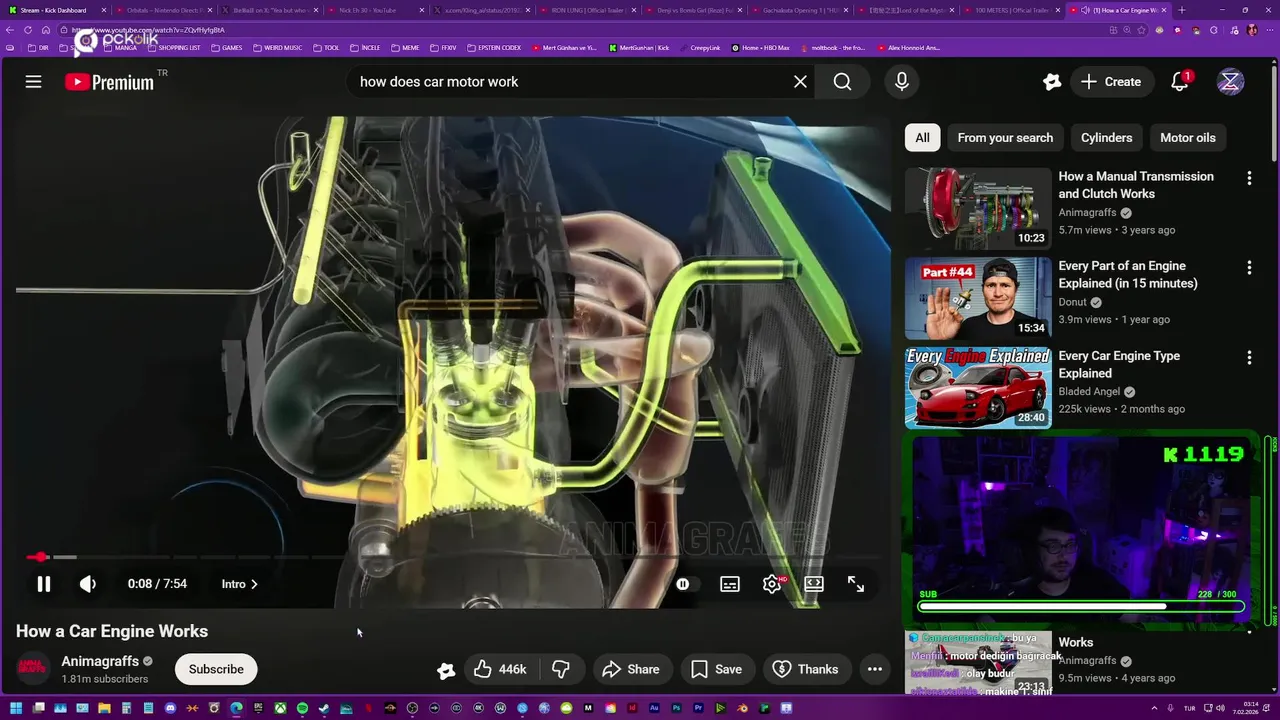Pause the video
This screenshot has width=1280, height=720.
44,584
